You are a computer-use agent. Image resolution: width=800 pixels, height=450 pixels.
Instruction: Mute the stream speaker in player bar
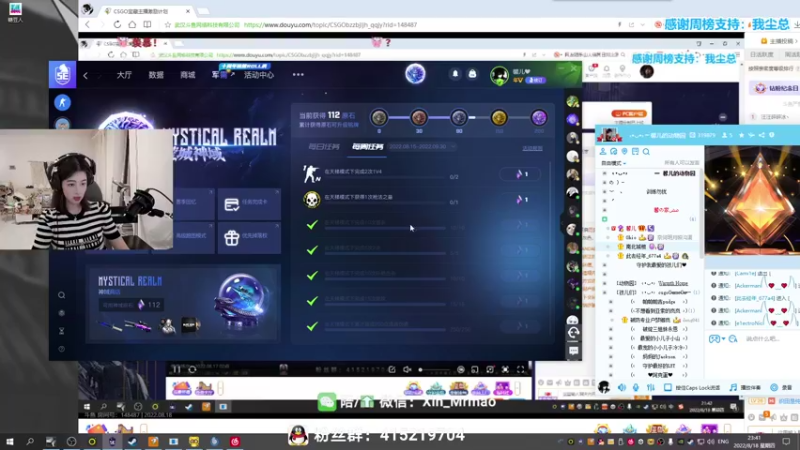(407, 369)
